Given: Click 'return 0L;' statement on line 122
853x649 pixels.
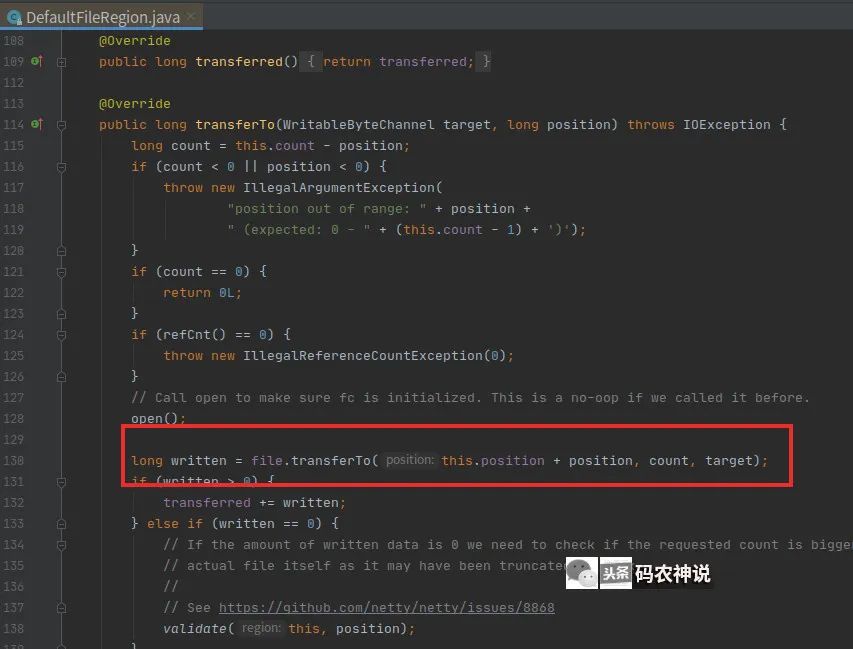Looking at the screenshot, I should point(202,293).
